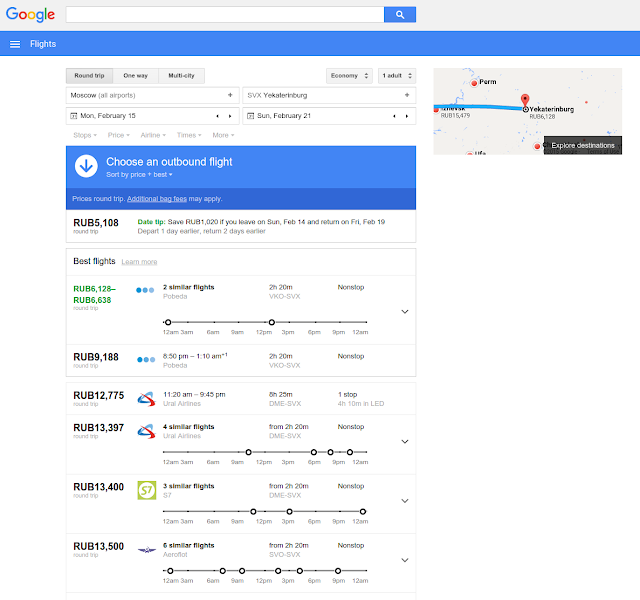The image size is (640, 600).
Task: Add another destination with the plus beside SVX Yekaterinburg
Action: point(407,95)
